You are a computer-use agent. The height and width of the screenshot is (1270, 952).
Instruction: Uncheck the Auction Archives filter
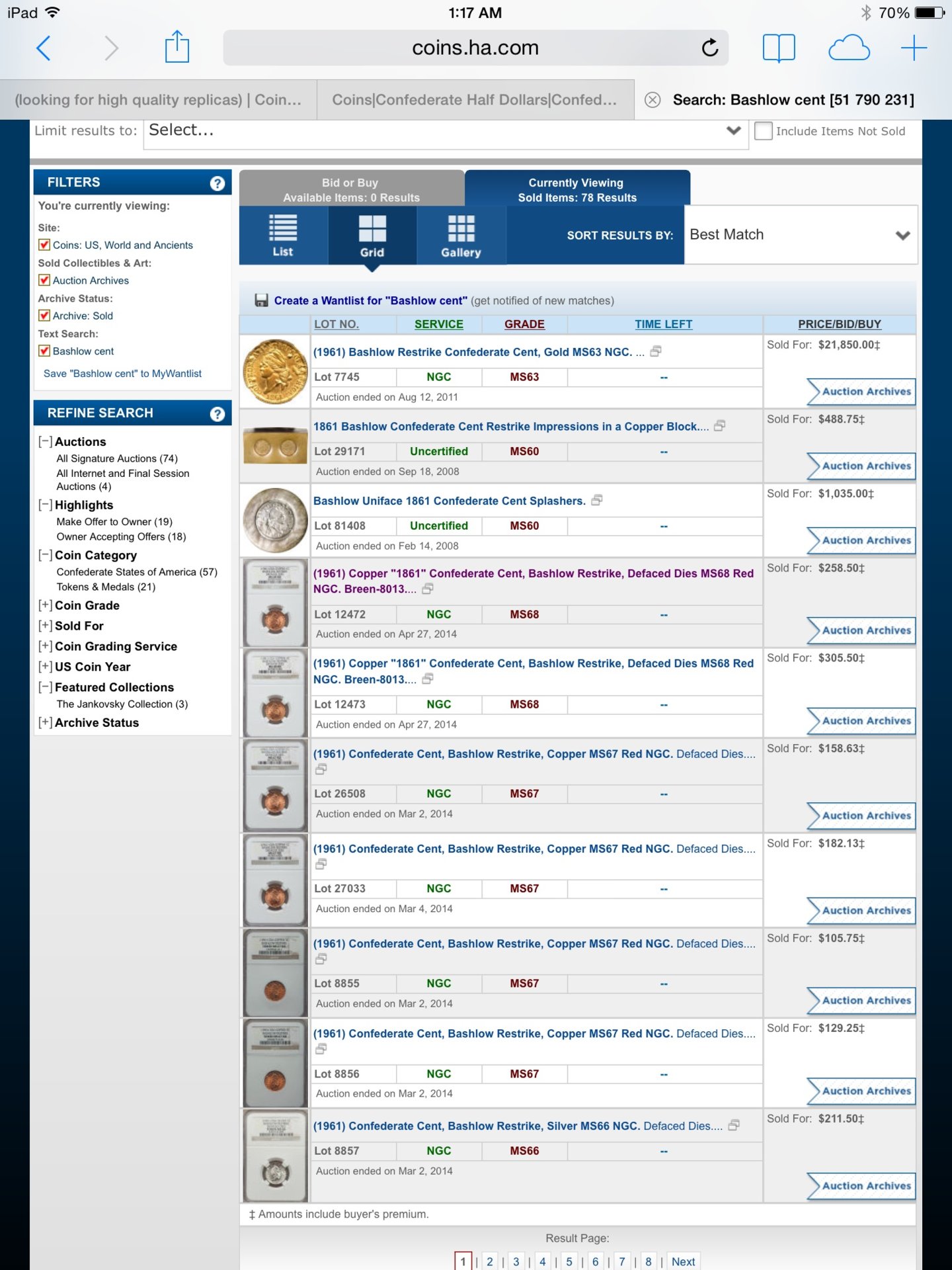click(44, 280)
